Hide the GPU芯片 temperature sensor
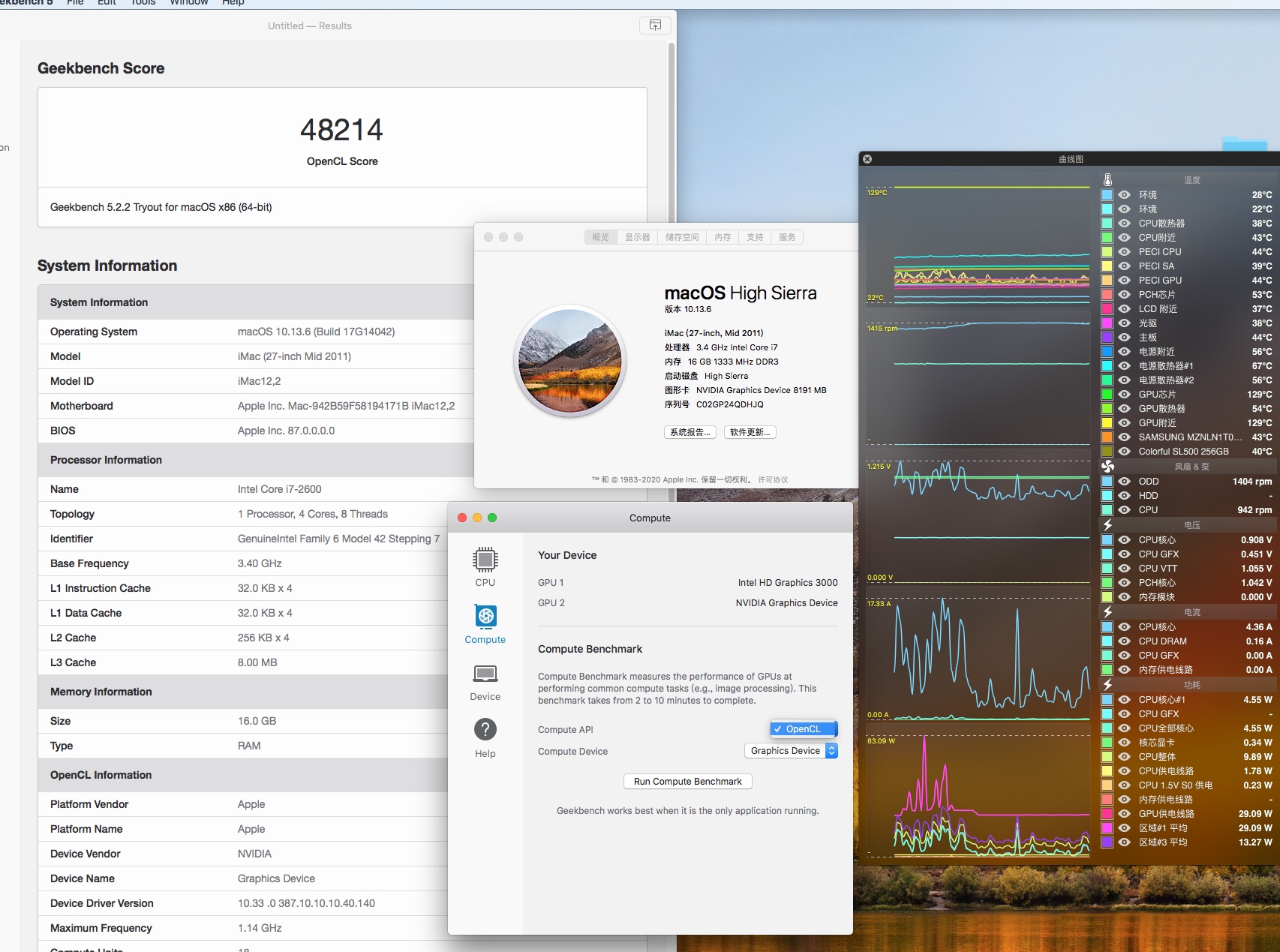1280x952 pixels. point(1124,395)
